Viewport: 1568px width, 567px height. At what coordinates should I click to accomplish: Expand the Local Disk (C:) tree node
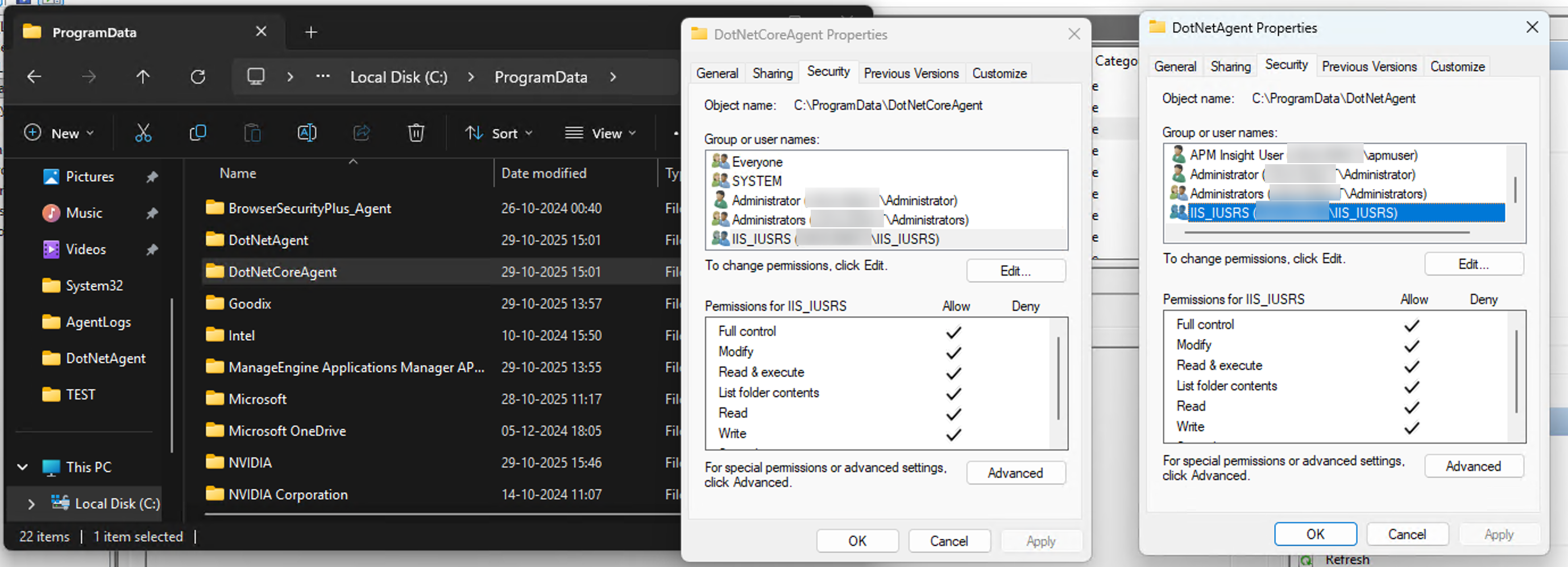tap(31, 504)
